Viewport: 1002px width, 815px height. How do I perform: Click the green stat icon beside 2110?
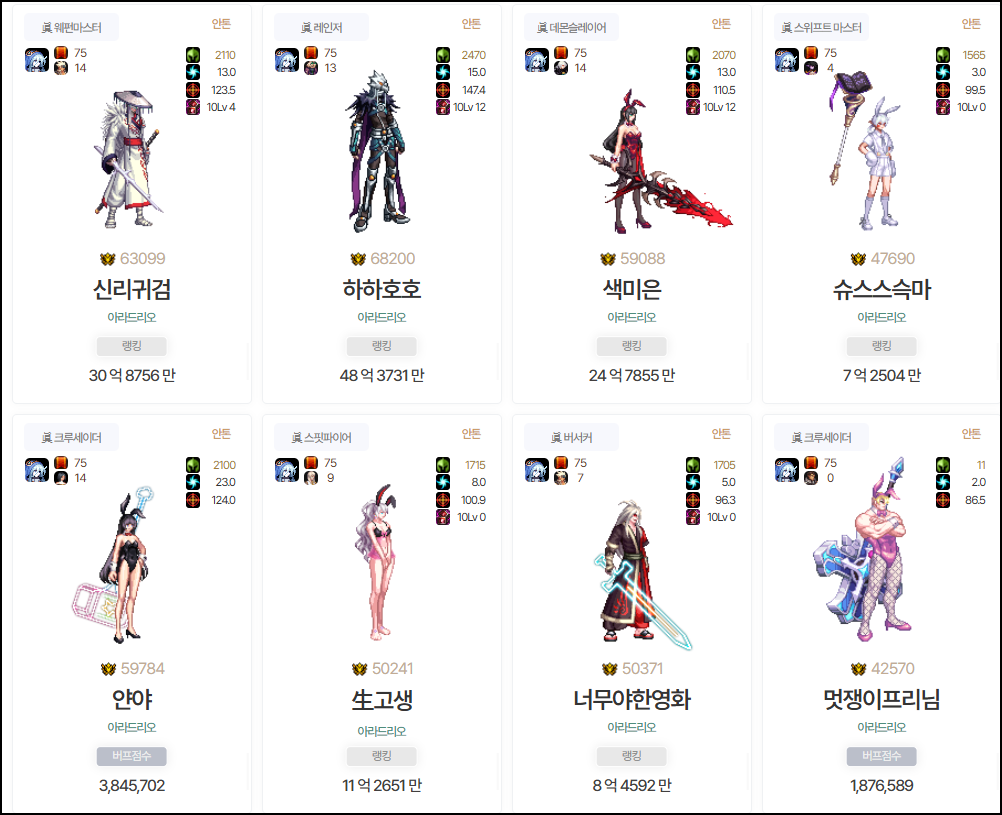(193, 55)
